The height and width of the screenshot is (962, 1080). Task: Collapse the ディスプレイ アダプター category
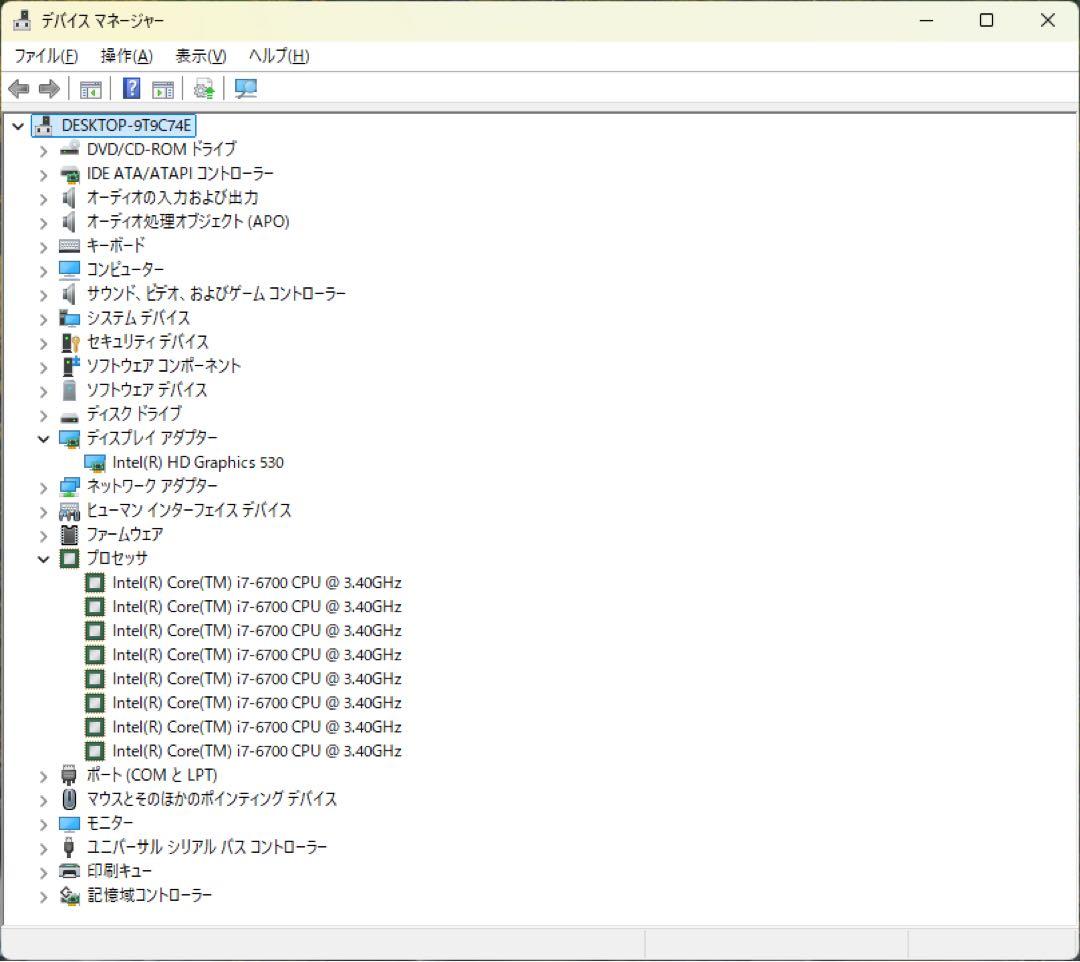(43, 438)
